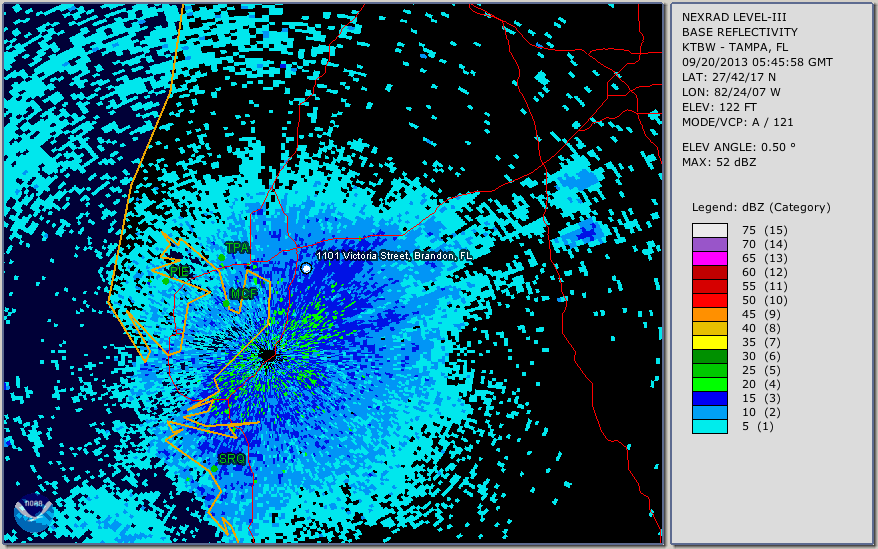This screenshot has height=549, width=878.
Task: Pick the 25 dBZ green swatch
Action: point(709,370)
